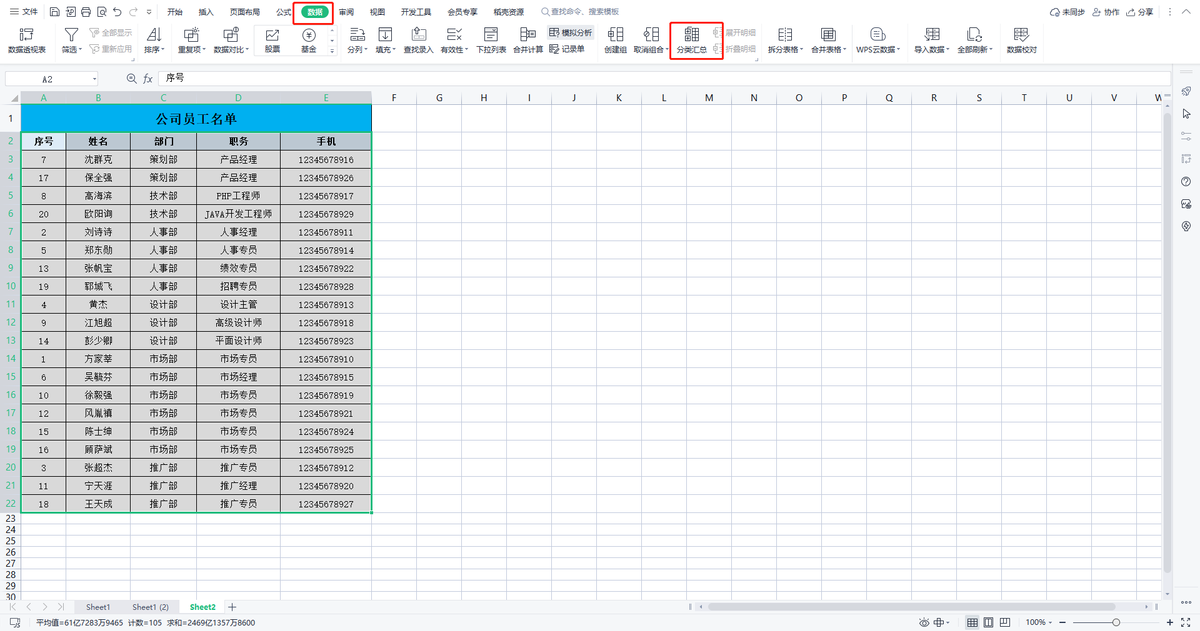Image resolution: width=1200 pixels, height=631 pixels.
Task: Click 导入数据 import data icon
Action: point(931,35)
